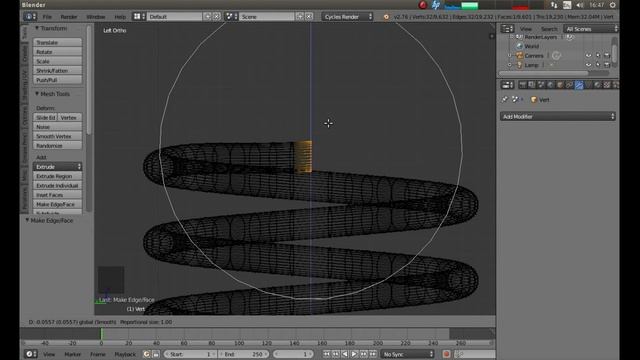Screen dimensions: 640x360
Task: Click the Scale button
Action: (x=57, y=61)
